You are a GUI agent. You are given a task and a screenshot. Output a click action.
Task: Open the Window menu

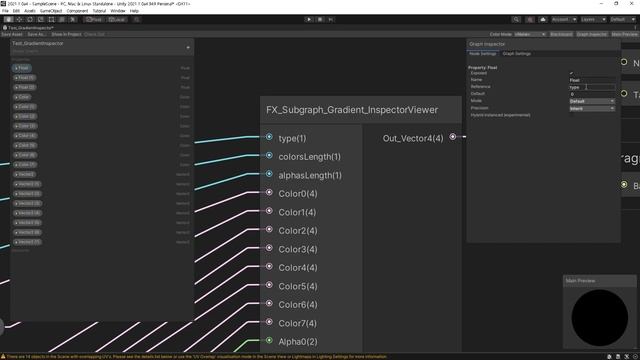tap(118, 11)
